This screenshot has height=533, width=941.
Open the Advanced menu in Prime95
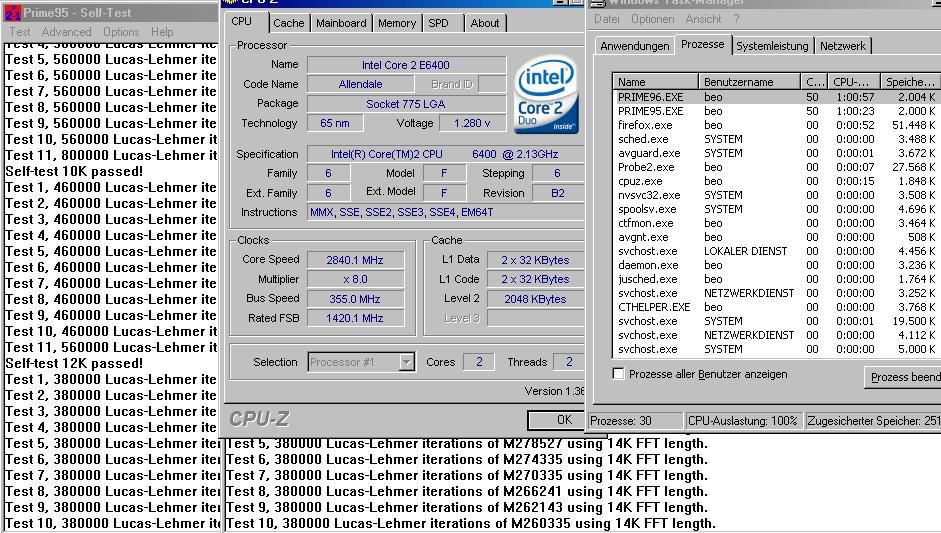(66, 32)
